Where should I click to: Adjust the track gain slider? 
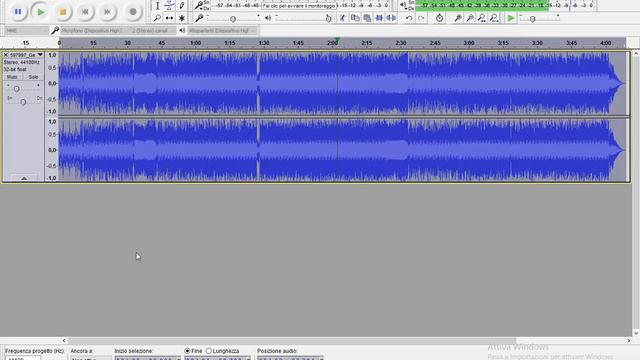23,88
